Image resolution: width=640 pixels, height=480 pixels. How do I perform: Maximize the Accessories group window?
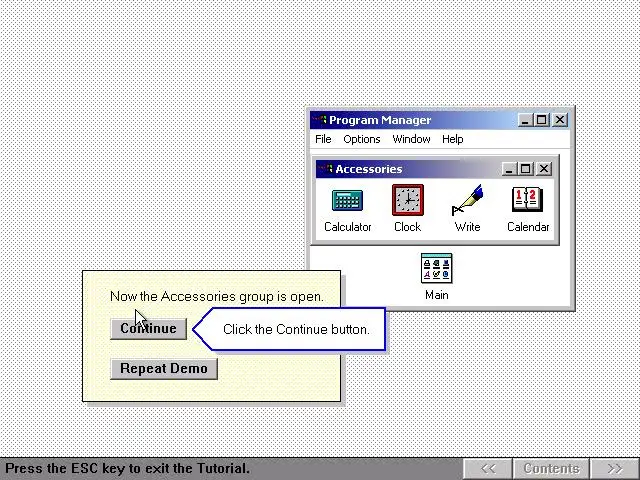525,169
